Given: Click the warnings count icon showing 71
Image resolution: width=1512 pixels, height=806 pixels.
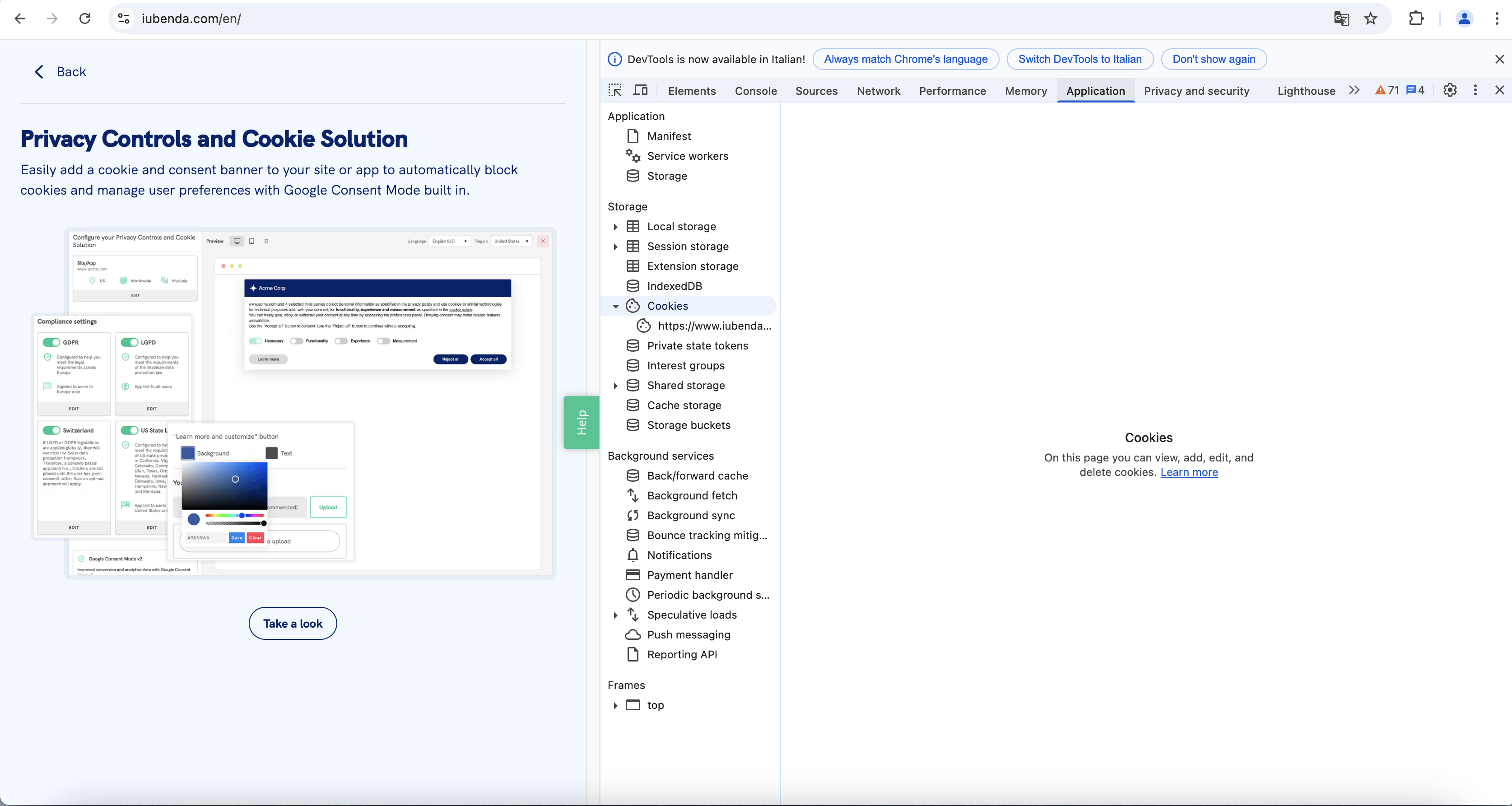Looking at the screenshot, I should 1387,90.
